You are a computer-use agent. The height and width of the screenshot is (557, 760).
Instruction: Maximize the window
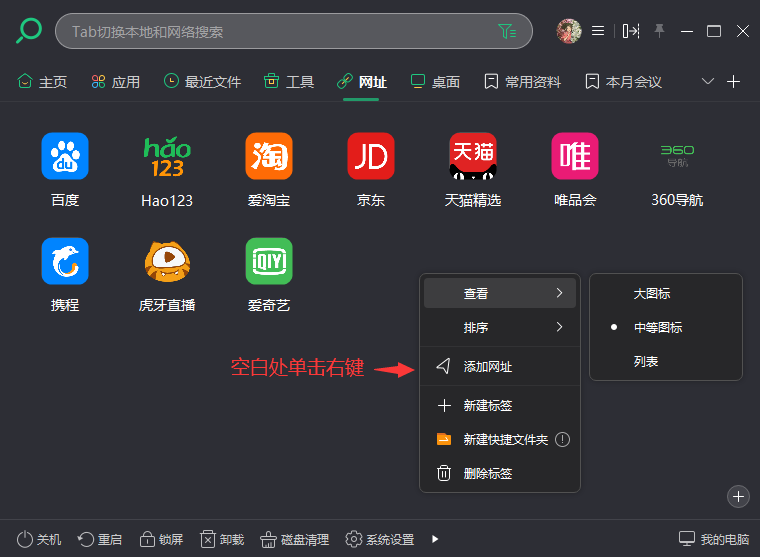pos(714,32)
